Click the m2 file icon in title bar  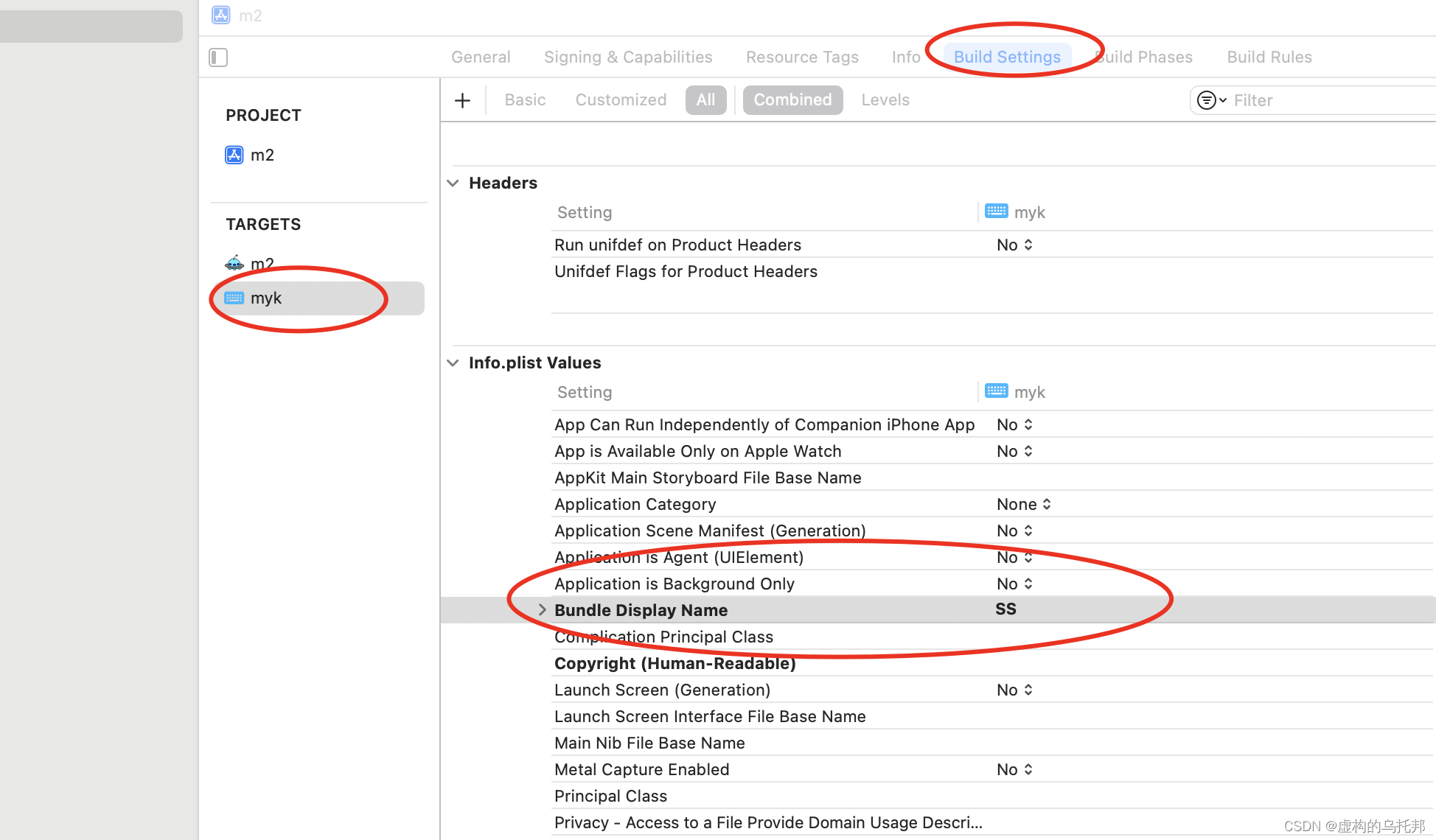pyautogui.click(x=221, y=15)
